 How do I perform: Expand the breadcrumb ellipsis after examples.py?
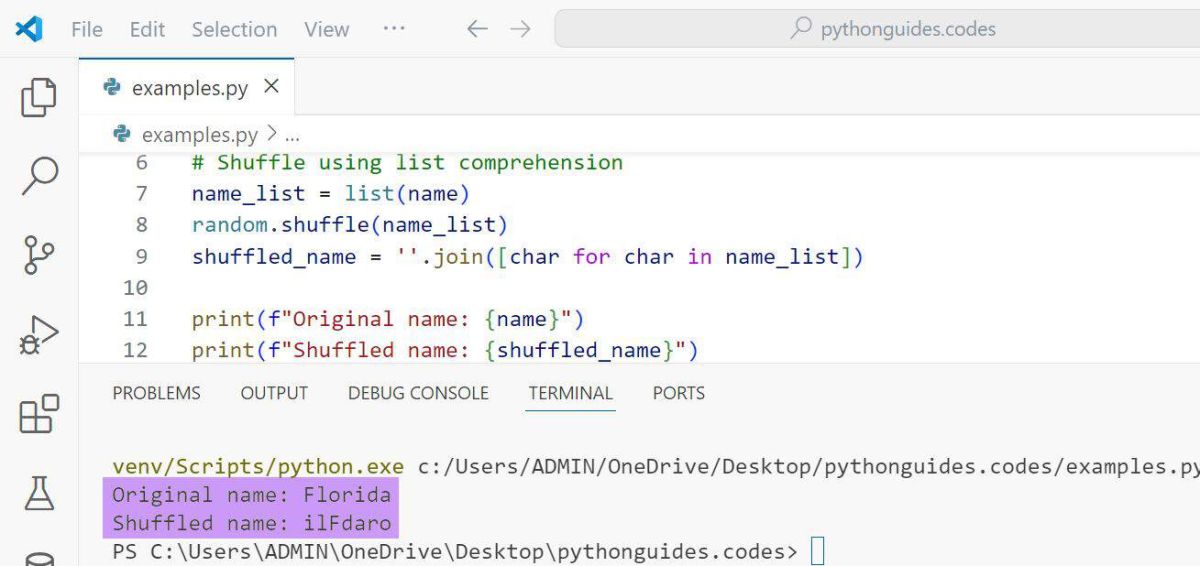point(292,135)
